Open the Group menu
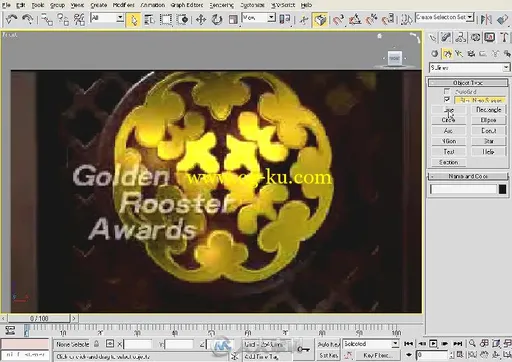The width and height of the screenshot is (512, 362). click(57, 5)
